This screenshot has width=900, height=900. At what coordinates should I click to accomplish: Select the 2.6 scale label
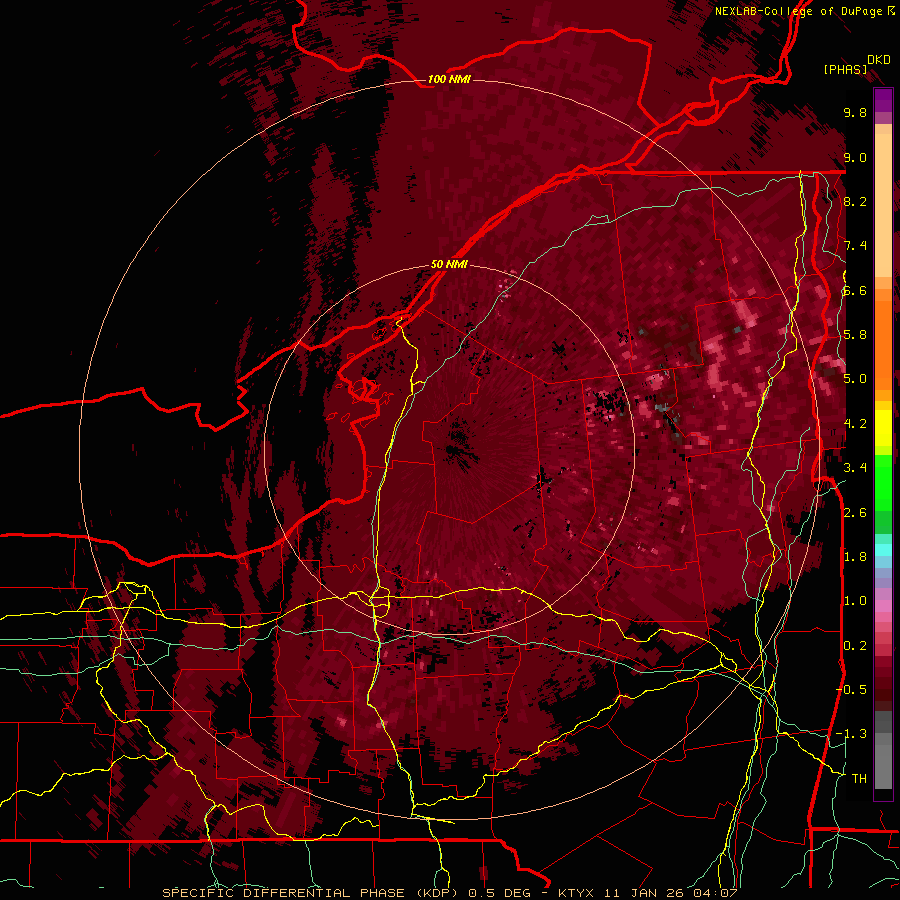pos(855,512)
